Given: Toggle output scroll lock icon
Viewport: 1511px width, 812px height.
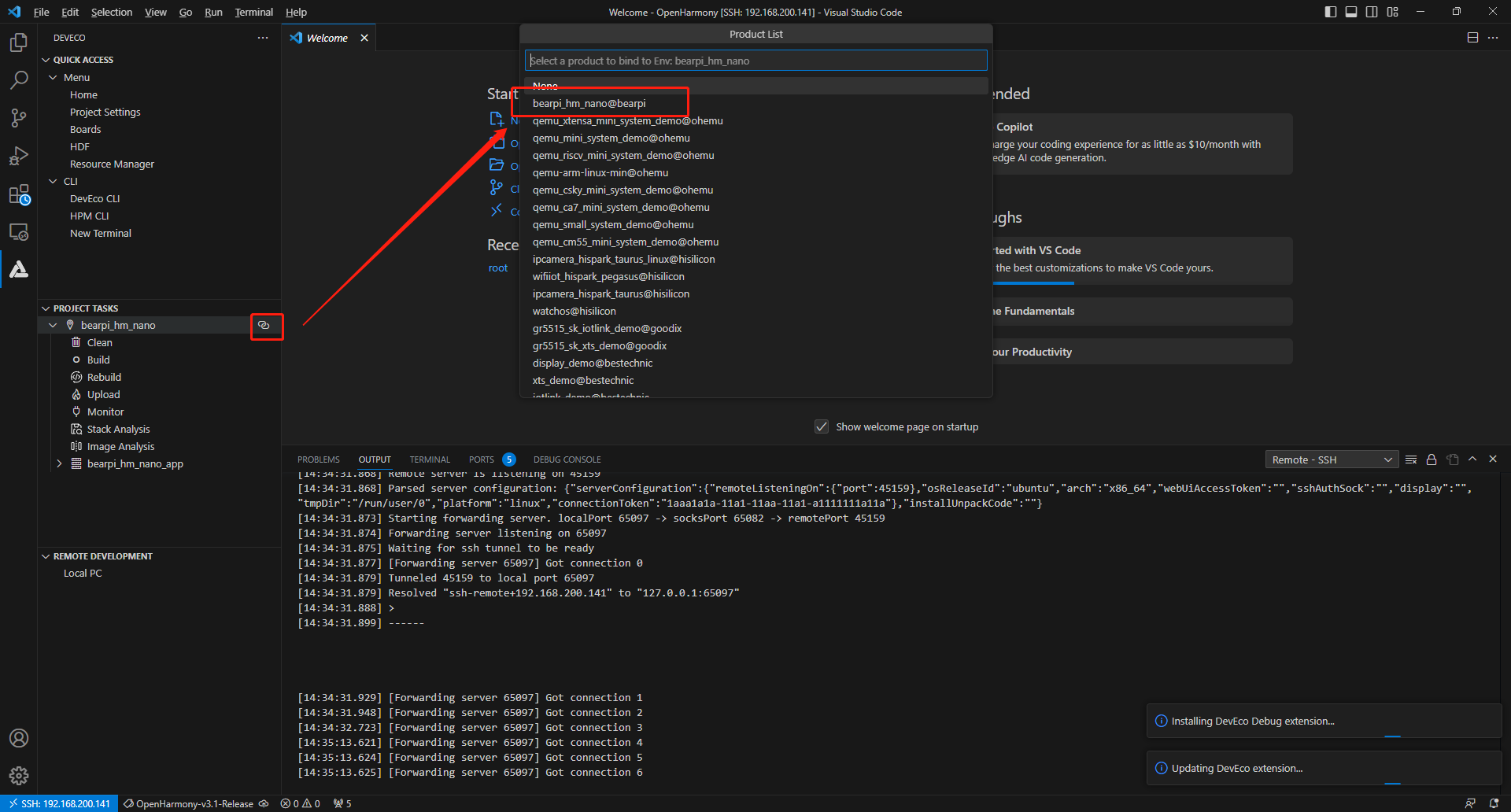Looking at the screenshot, I should [x=1432, y=460].
